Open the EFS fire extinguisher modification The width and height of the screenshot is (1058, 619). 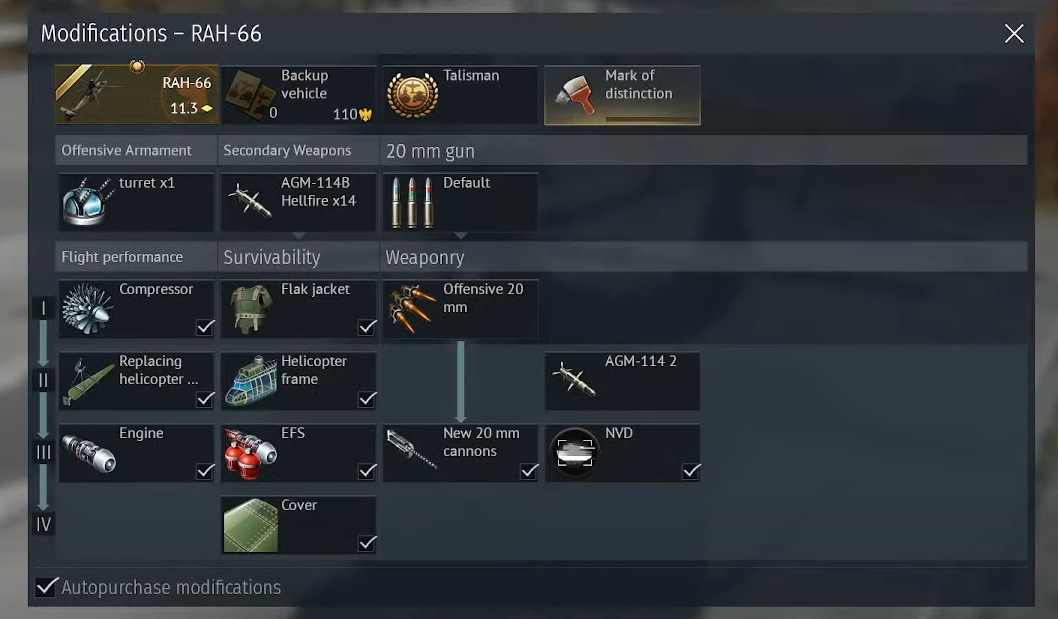(x=299, y=453)
